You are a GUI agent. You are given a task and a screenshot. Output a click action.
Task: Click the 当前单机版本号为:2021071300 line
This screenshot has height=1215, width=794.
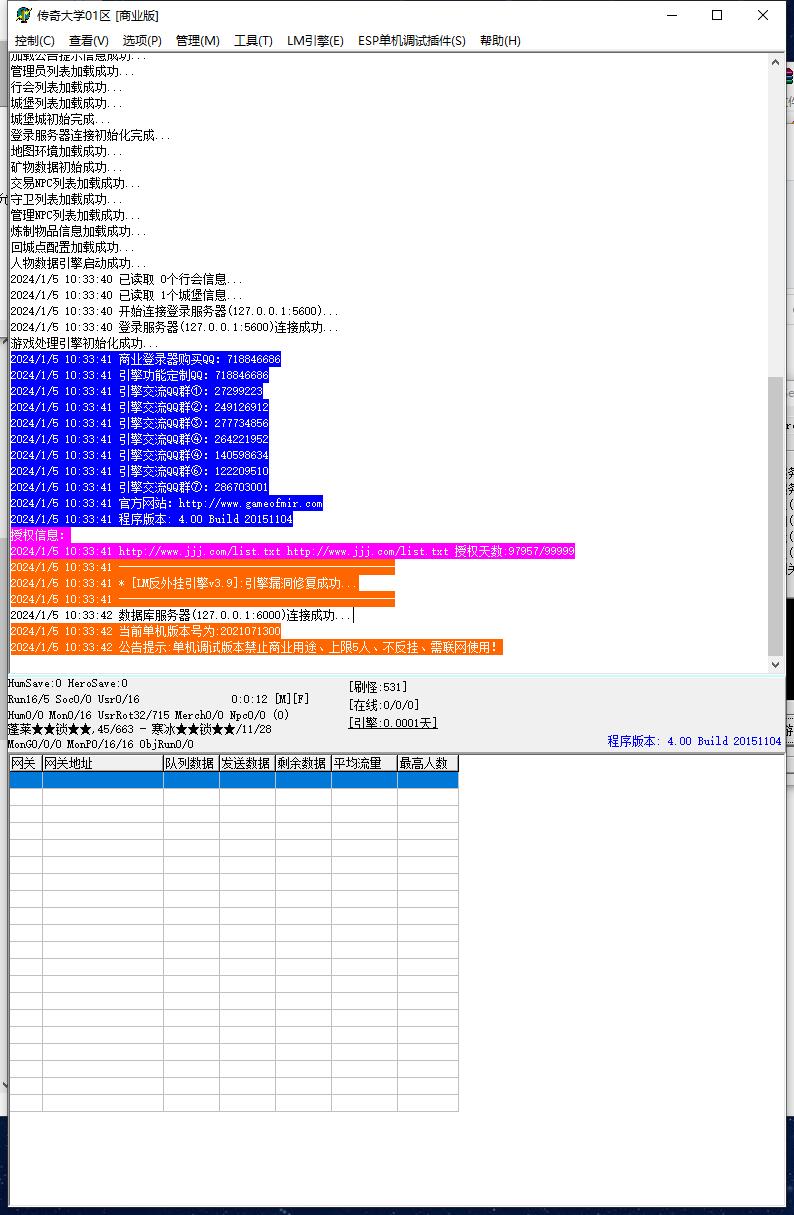tap(146, 631)
